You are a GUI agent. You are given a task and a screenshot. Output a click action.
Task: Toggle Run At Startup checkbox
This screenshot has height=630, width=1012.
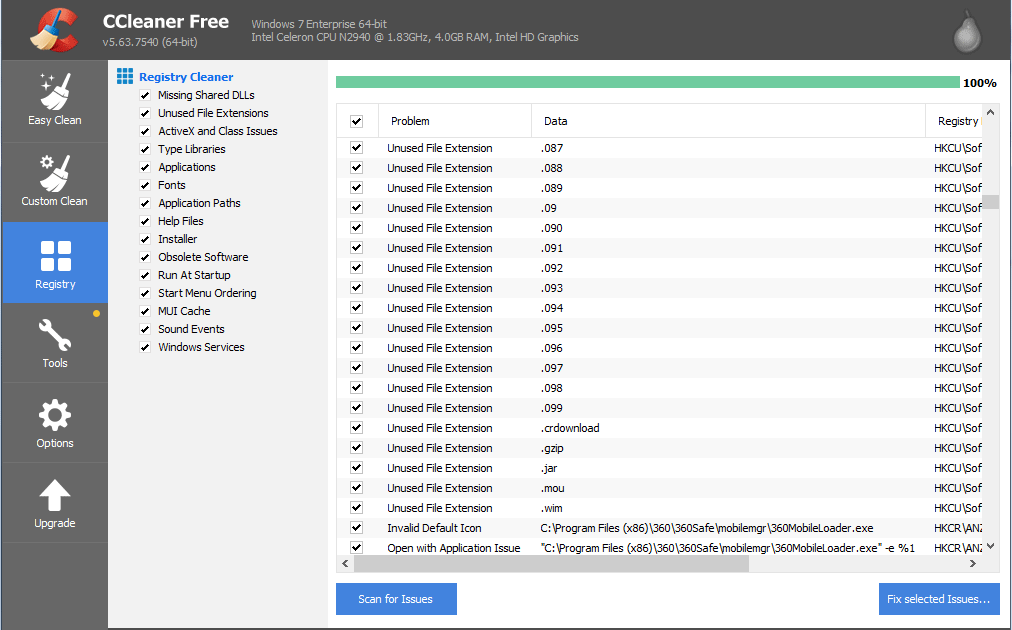coord(145,275)
